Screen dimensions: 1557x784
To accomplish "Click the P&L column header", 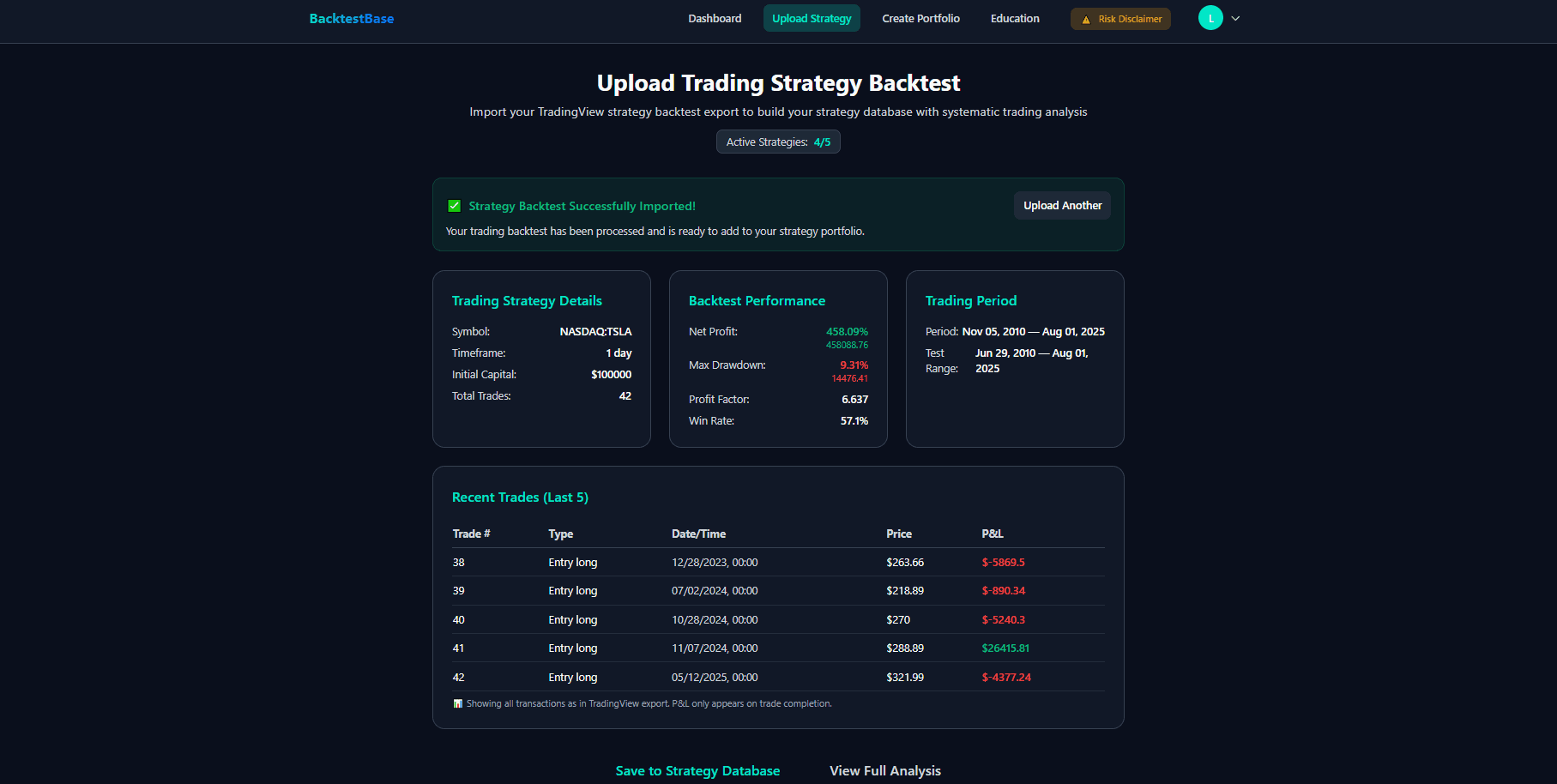I will 992,534.
